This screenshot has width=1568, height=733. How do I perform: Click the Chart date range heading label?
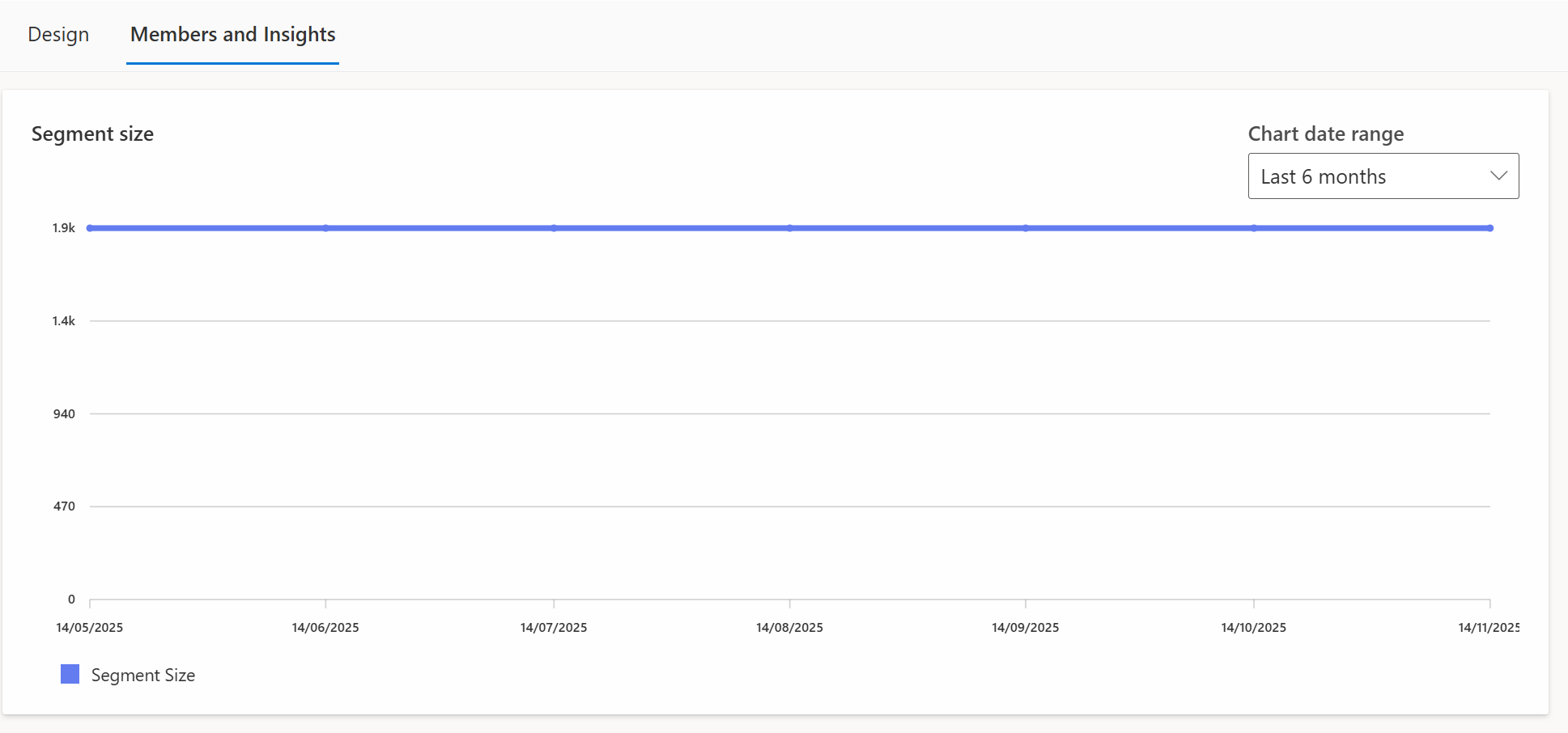coord(1325,134)
